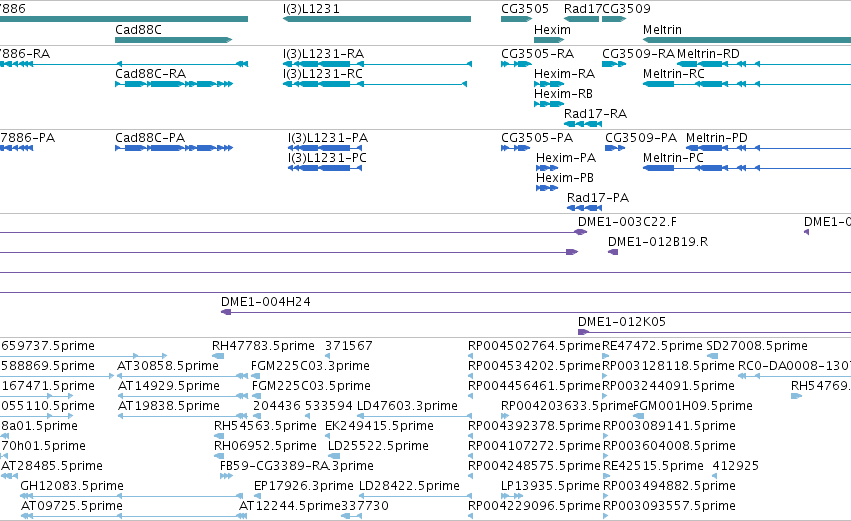Viewport: 851px width, 521px height.
Task: Select the l(3)L1231-RA transcript label
Action: click(x=323, y=54)
